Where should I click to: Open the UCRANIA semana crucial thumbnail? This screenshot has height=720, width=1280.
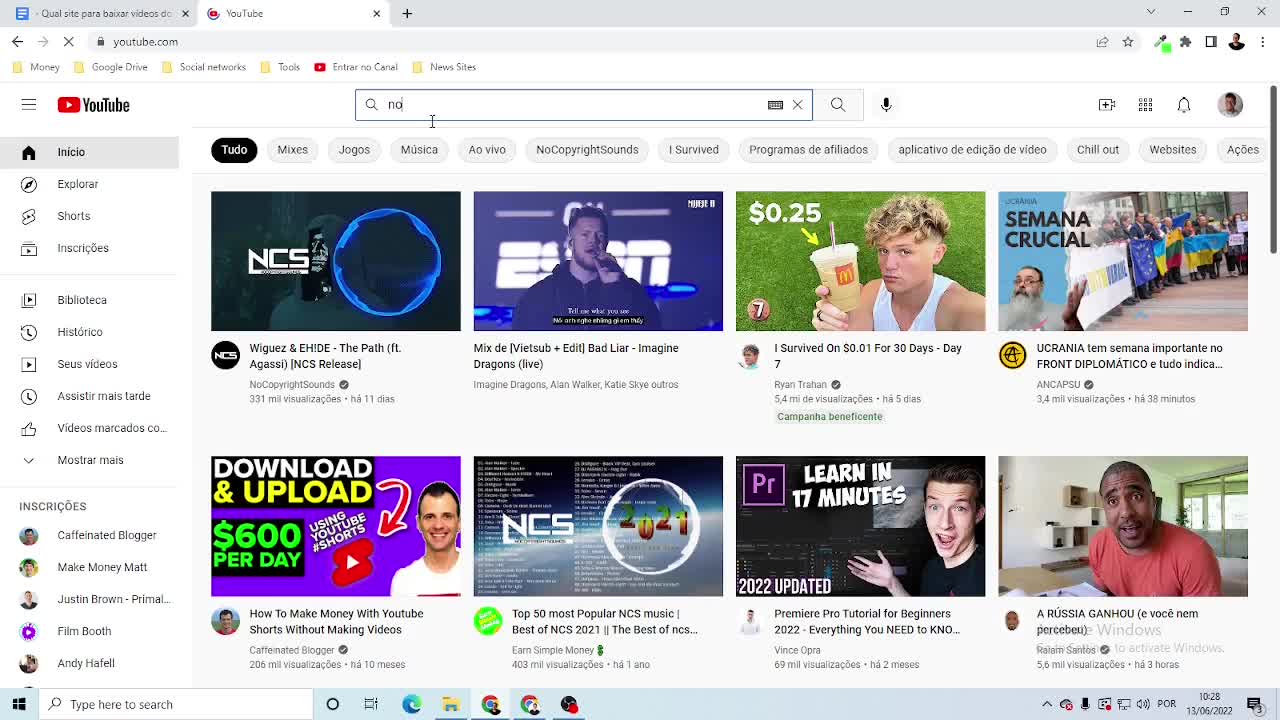1123,261
